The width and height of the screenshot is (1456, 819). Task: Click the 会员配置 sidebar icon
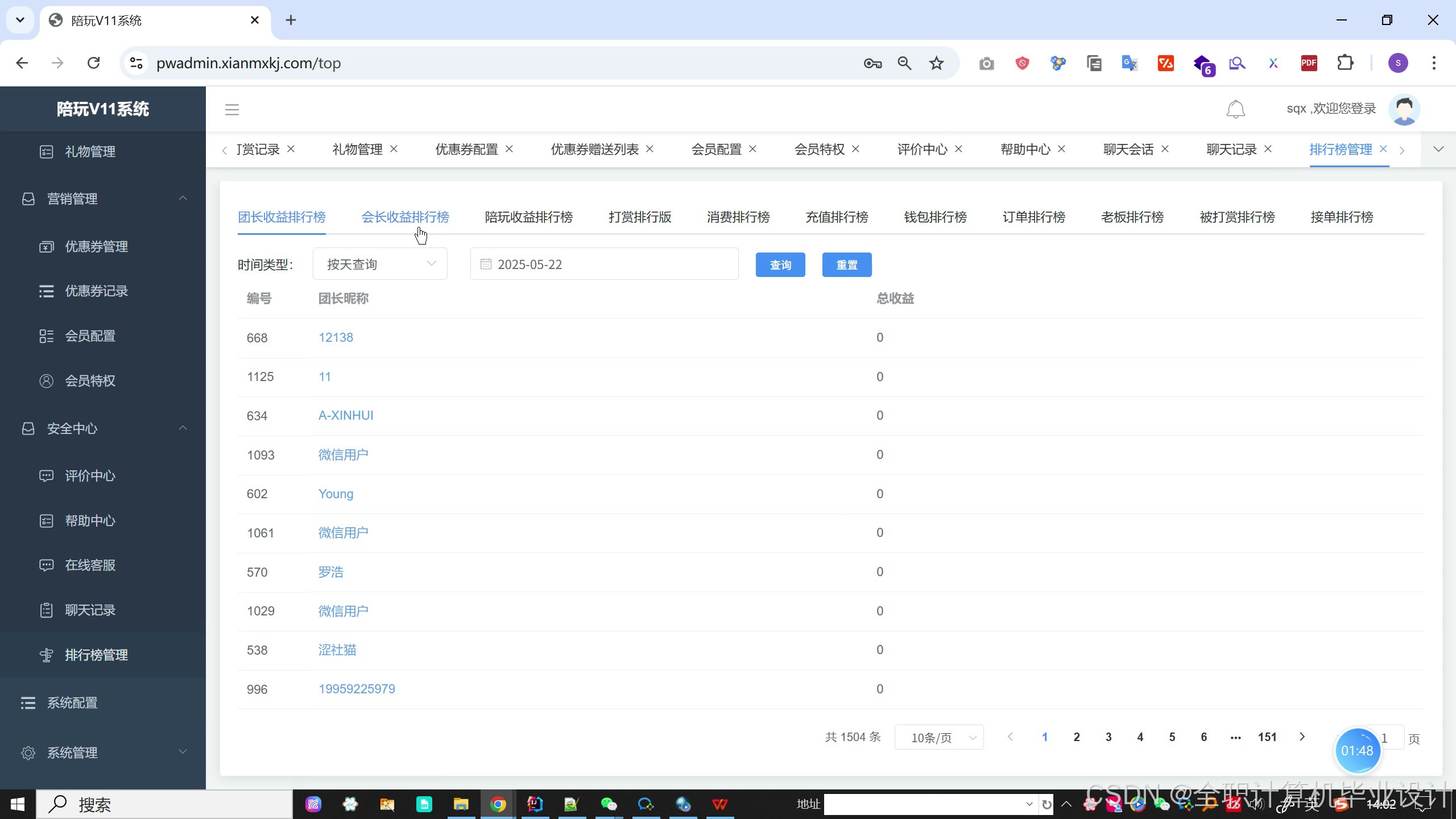pos(46,336)
